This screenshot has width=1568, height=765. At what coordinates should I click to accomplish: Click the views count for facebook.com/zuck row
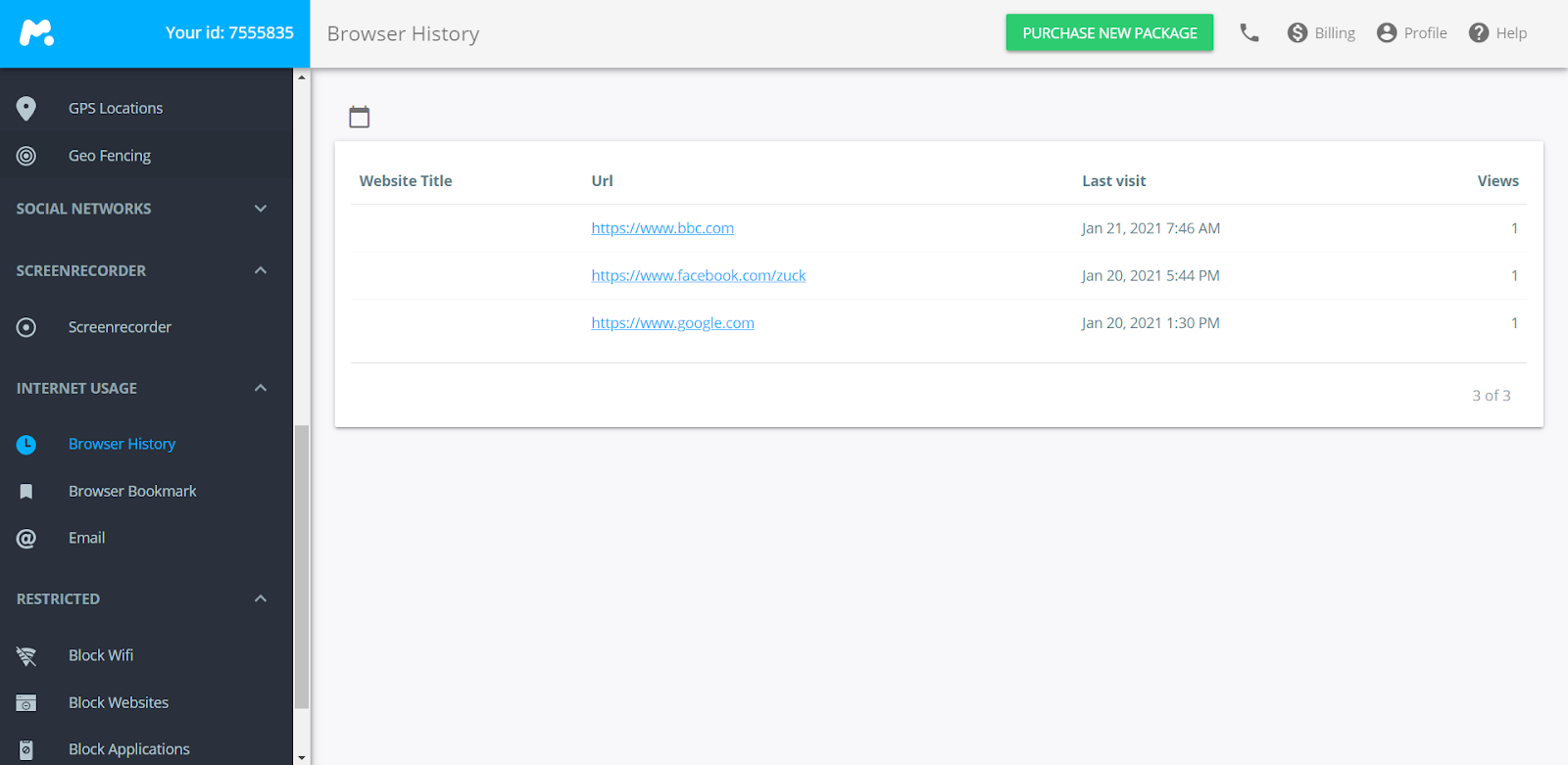pos(1514,275)
